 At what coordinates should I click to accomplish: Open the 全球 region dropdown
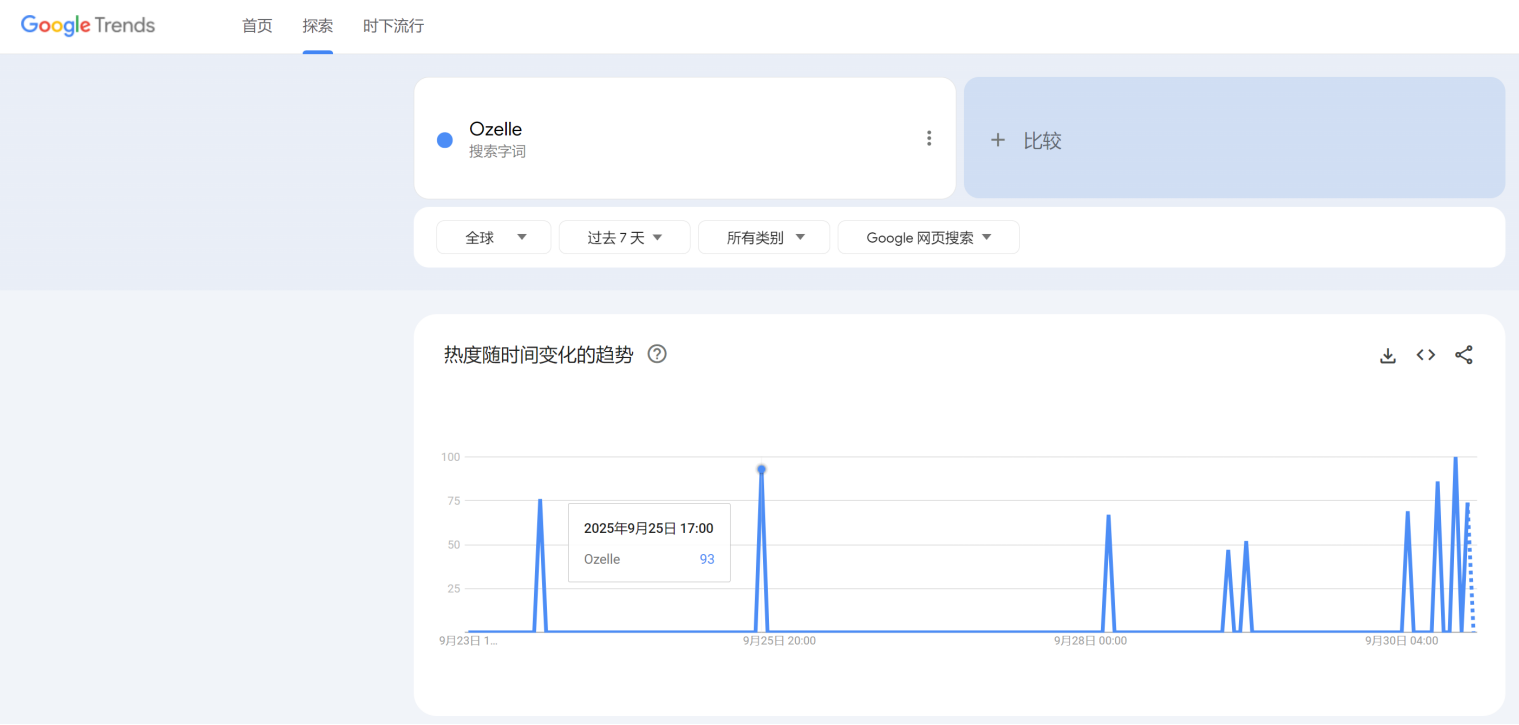(x=493, y=237)
